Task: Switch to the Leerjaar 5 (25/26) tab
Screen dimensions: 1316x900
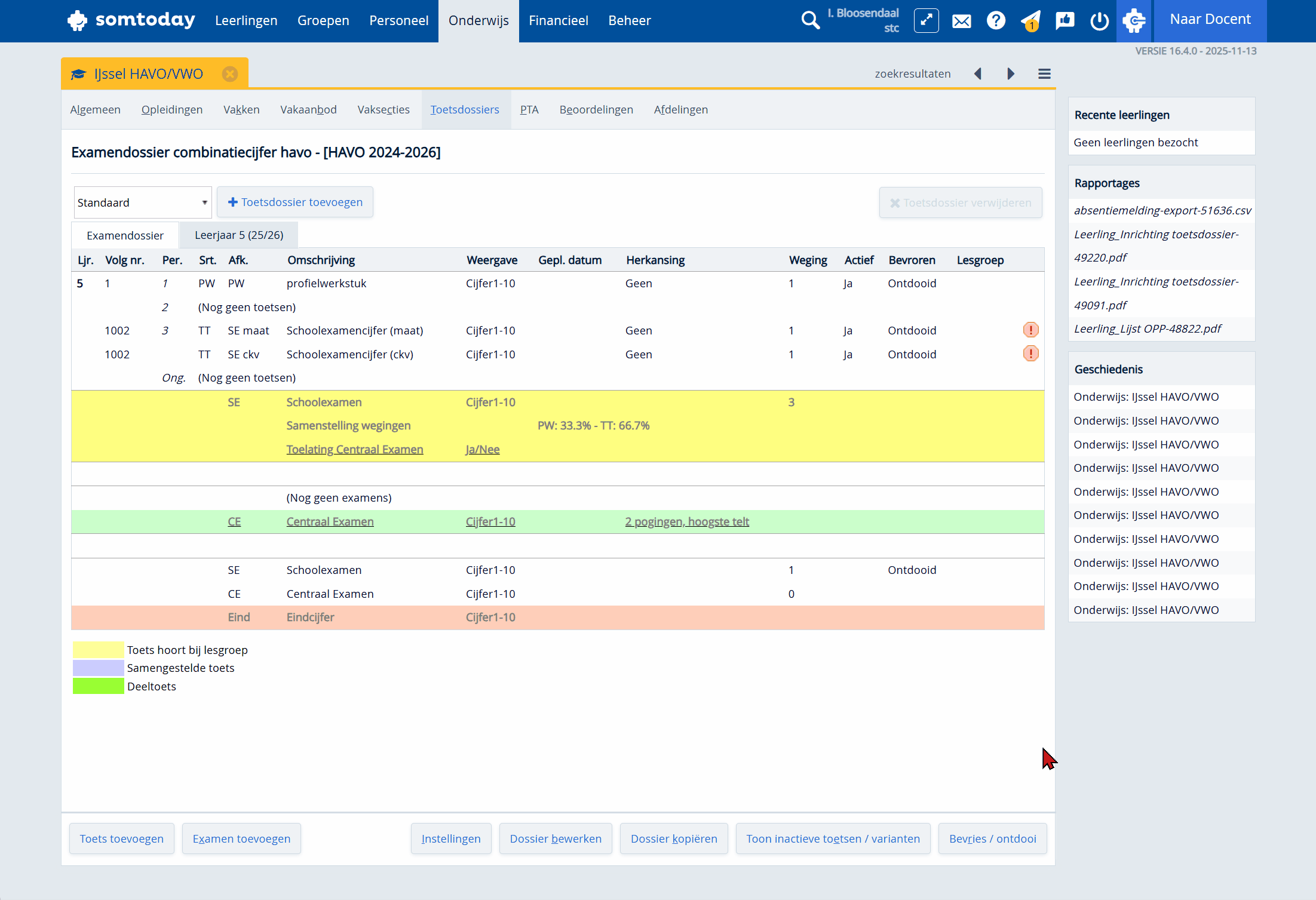Action: (x=239, y=235)
